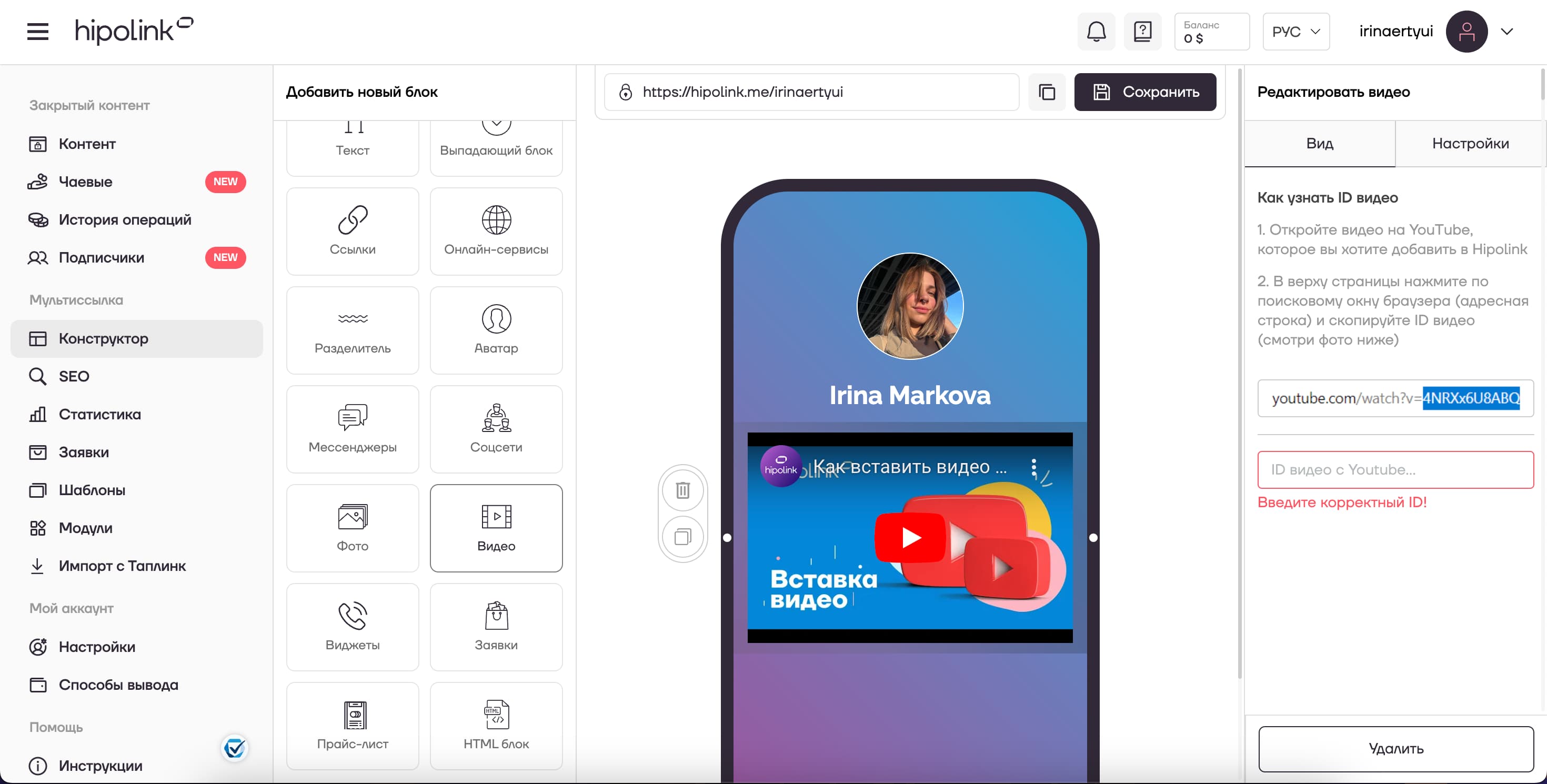Copy page link icon
Image resolution: width=1547 pixels, height=784 pixels.
tap(1047, 92)
